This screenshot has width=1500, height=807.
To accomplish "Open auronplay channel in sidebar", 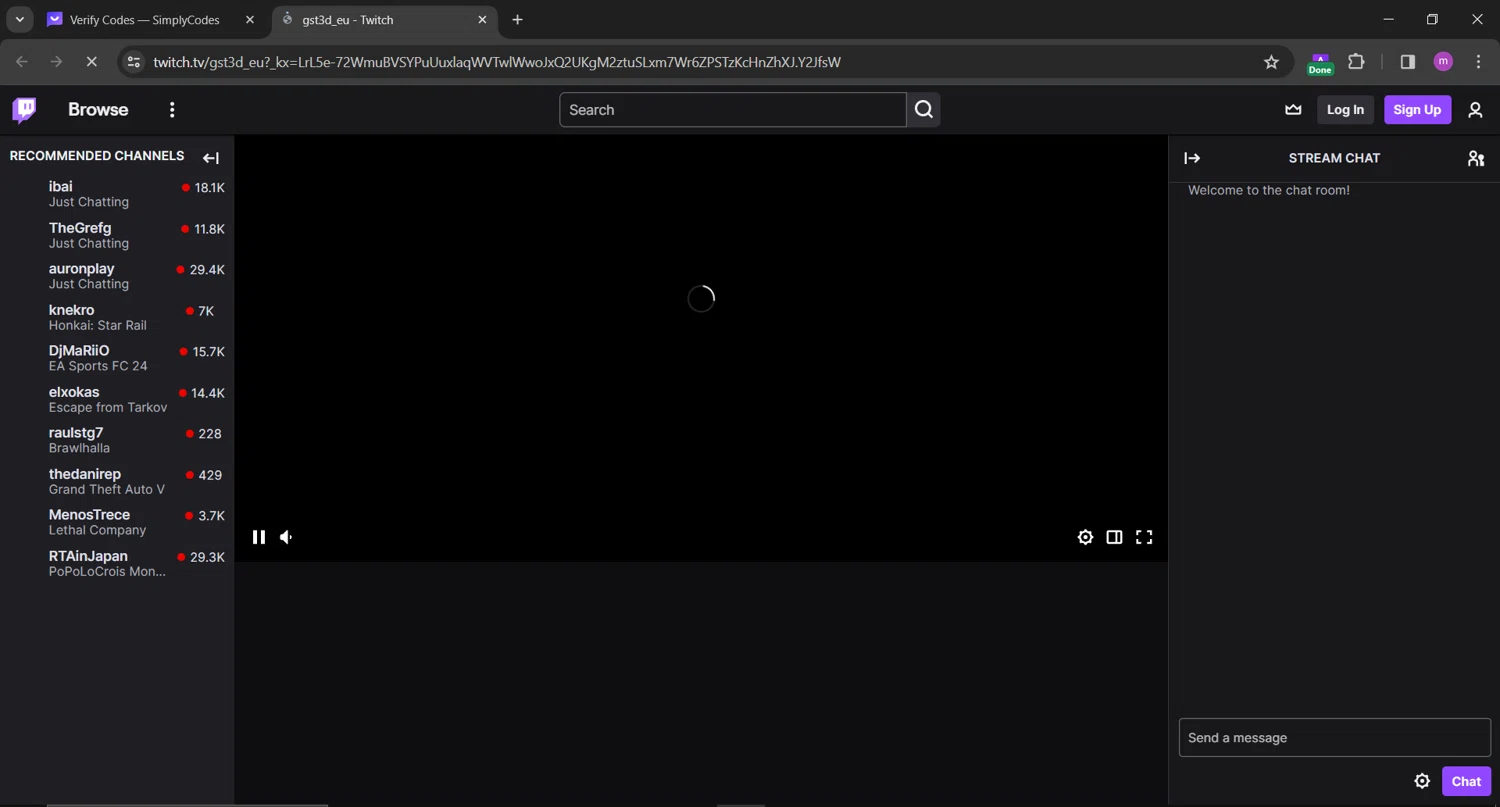I will click(117, 276).
